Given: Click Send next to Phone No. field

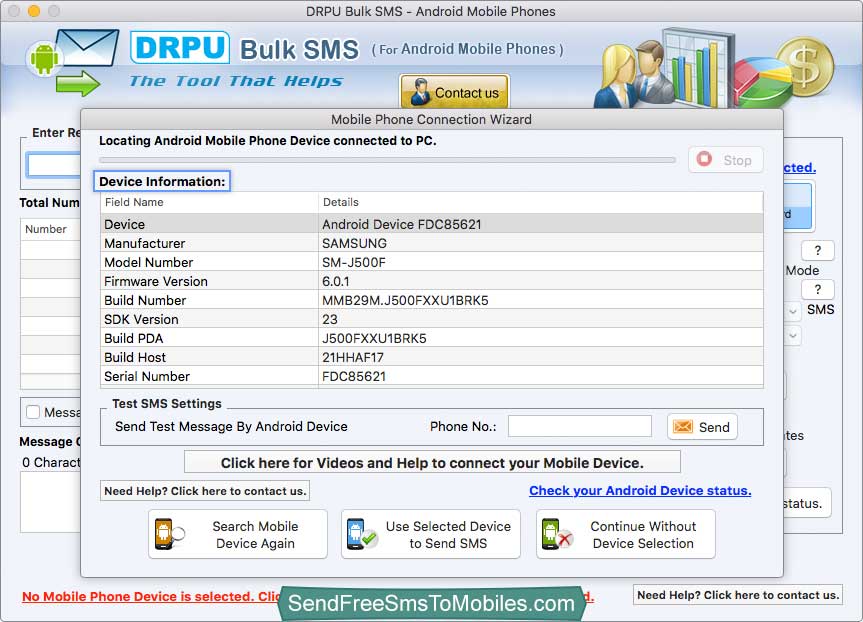Looking at the screenshot, I should [702, 427].
